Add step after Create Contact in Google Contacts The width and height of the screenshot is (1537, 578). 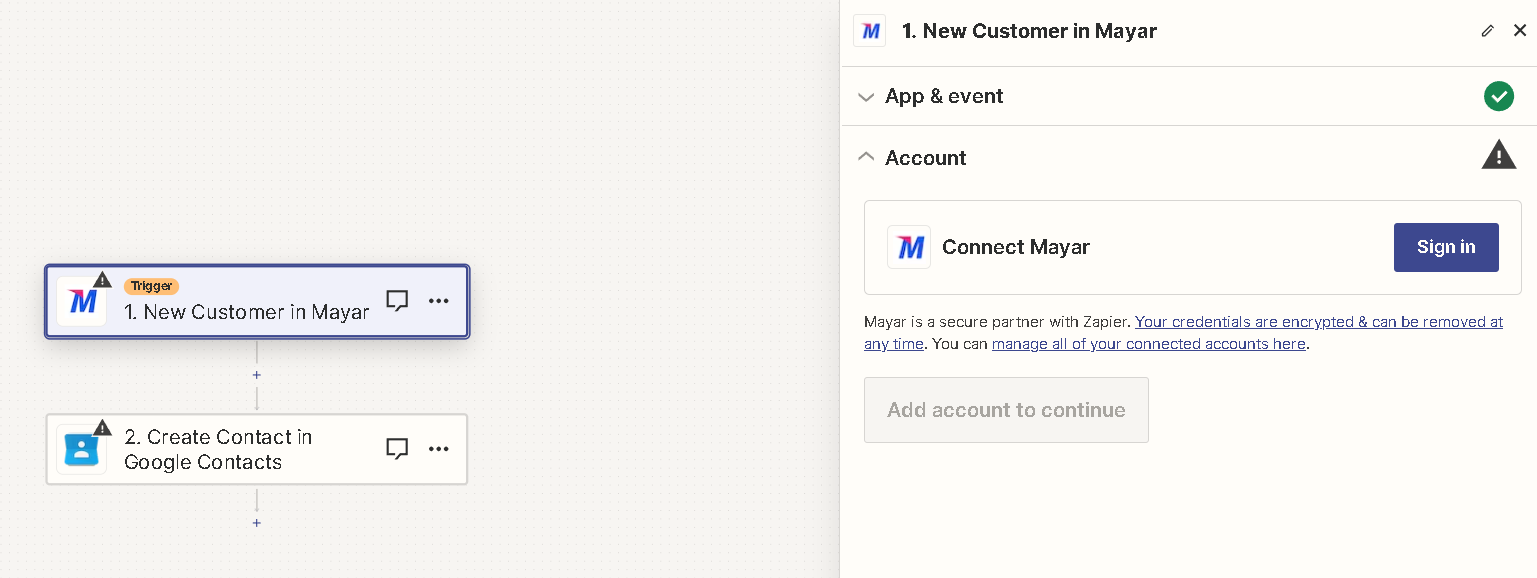coord(257,523)
